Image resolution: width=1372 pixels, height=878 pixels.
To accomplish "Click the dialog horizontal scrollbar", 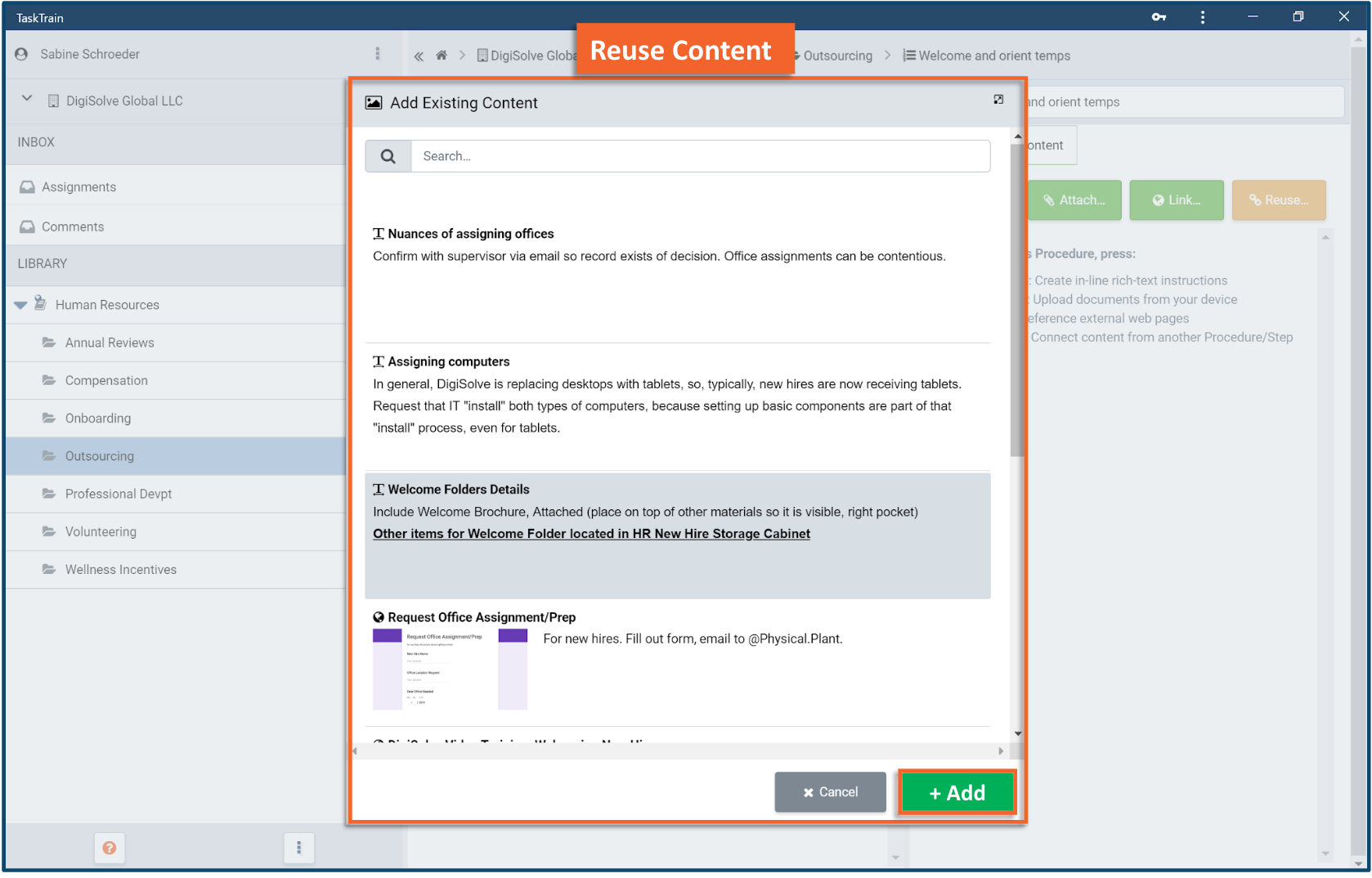I will pos(678,750).
